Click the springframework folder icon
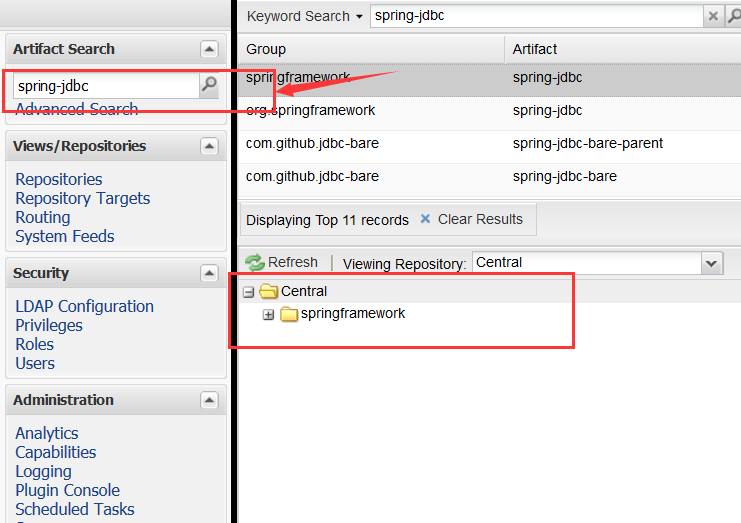Screen dimensions: 741x523 coord(289,314)
